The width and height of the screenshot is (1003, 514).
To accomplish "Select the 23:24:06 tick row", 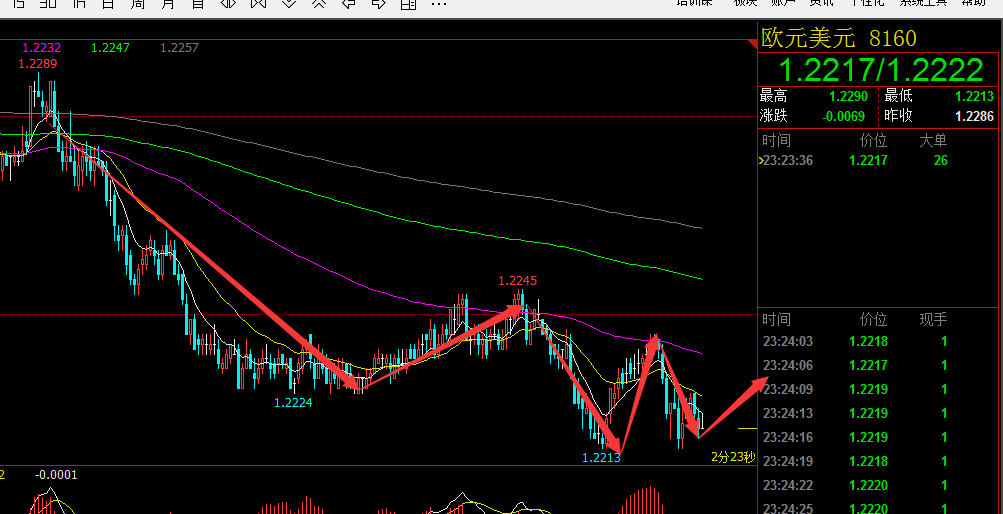I will [x=880, y=365].
